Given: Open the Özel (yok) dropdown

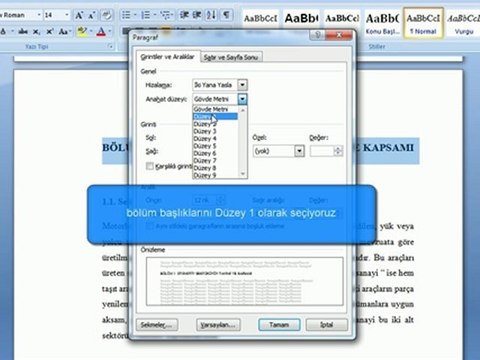Looking at the screenshot, I should 299,151.
